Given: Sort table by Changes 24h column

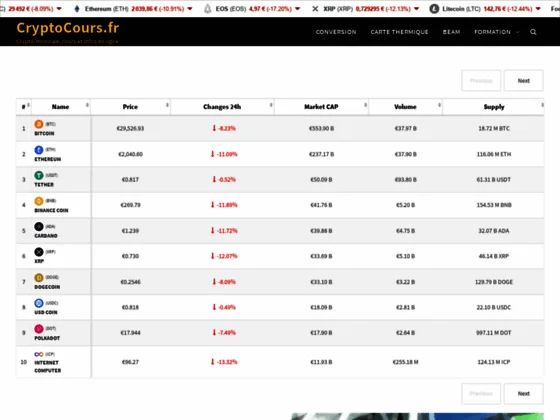Looking at the screenshot, I should coord(222,107).
